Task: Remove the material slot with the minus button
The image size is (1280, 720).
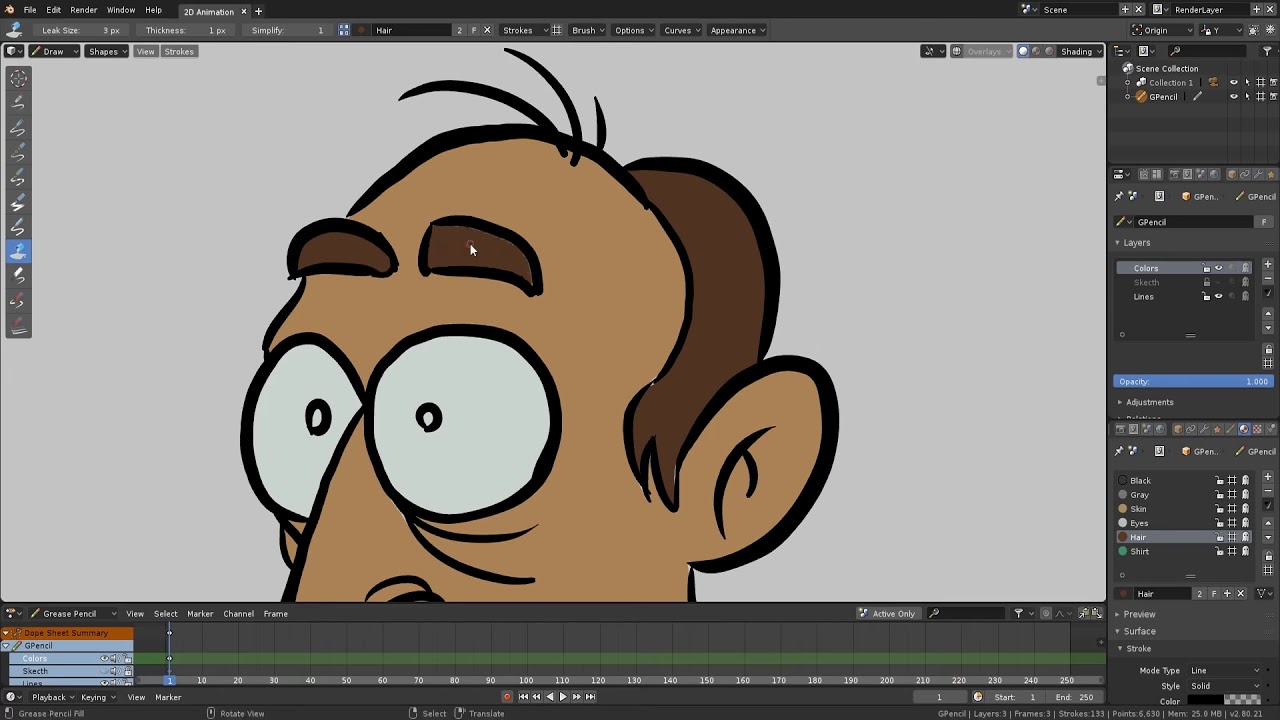Action: point(1268,491)
